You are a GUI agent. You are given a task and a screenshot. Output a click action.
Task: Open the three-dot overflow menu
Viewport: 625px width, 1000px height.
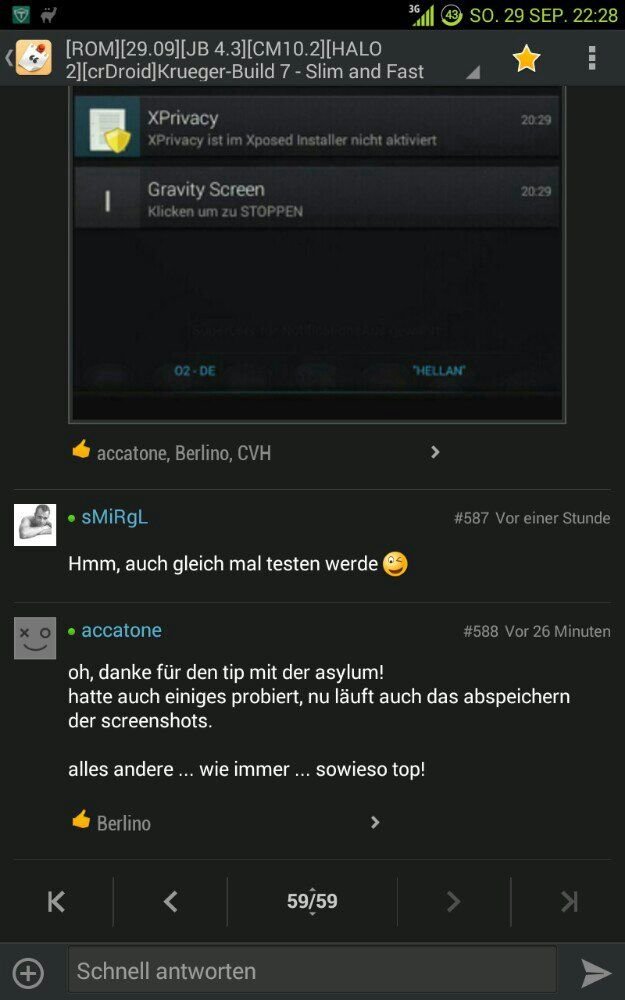[x=592, y=58]
